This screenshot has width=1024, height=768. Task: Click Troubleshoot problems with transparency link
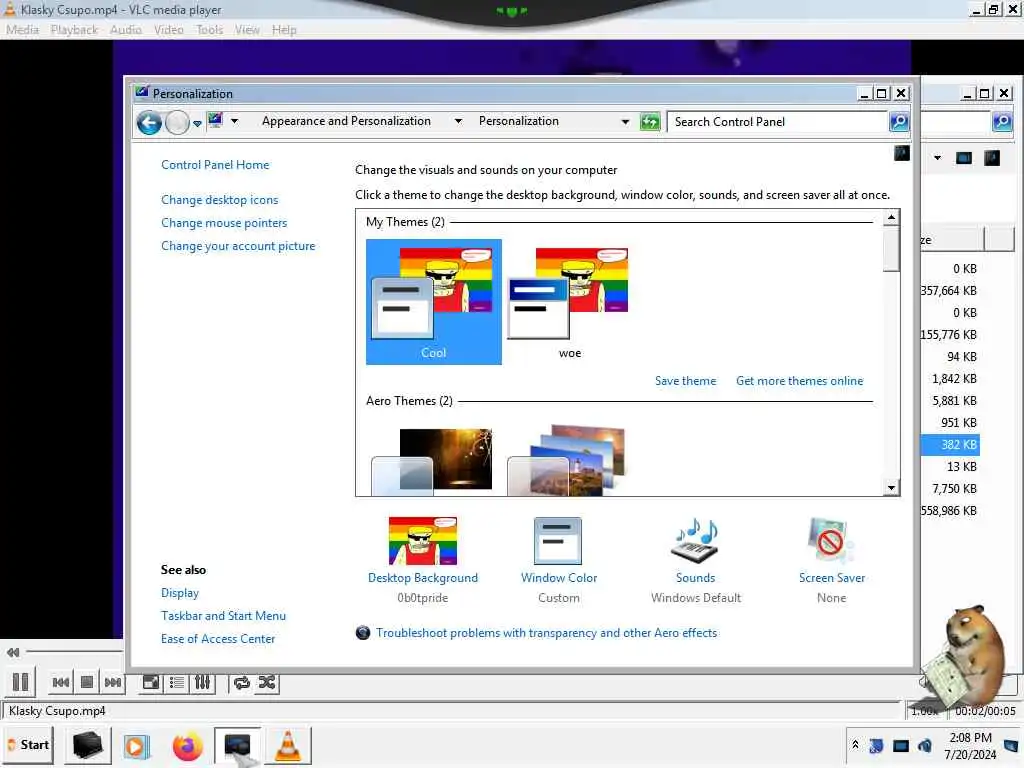[546, 633]
